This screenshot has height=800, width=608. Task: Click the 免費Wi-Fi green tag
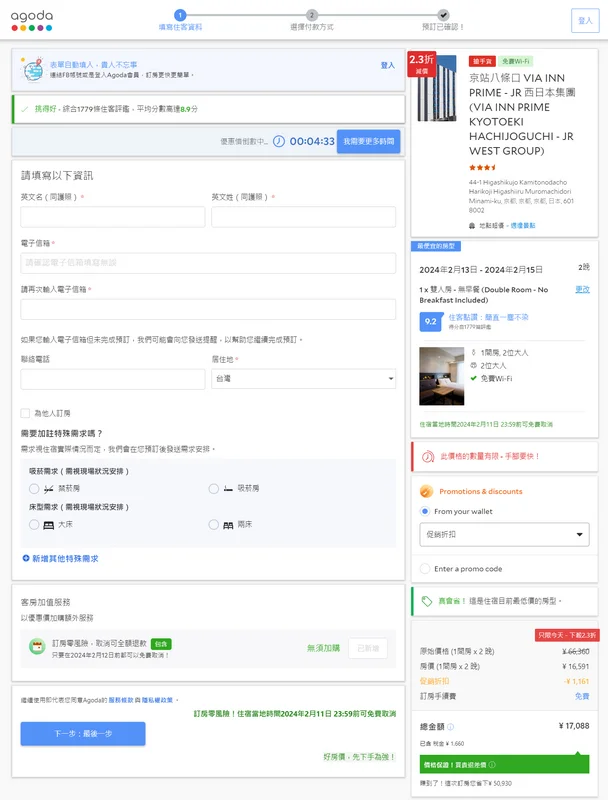[x=515, y=61]
